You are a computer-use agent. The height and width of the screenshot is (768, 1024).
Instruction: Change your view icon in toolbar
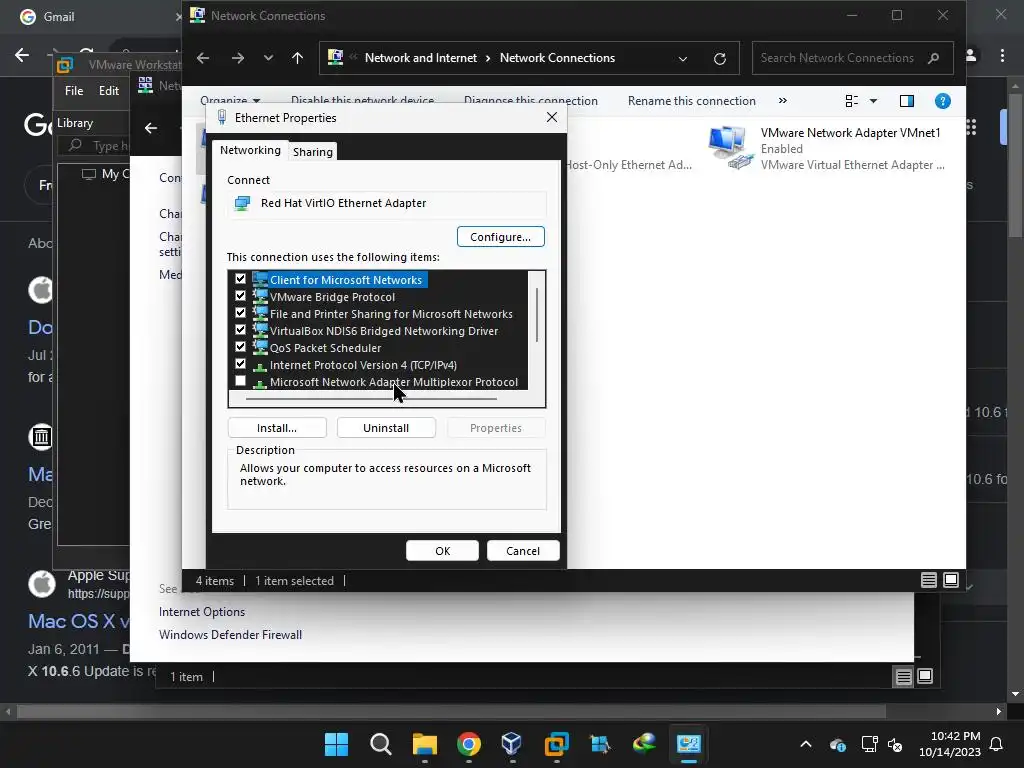(x=852, y=101)
